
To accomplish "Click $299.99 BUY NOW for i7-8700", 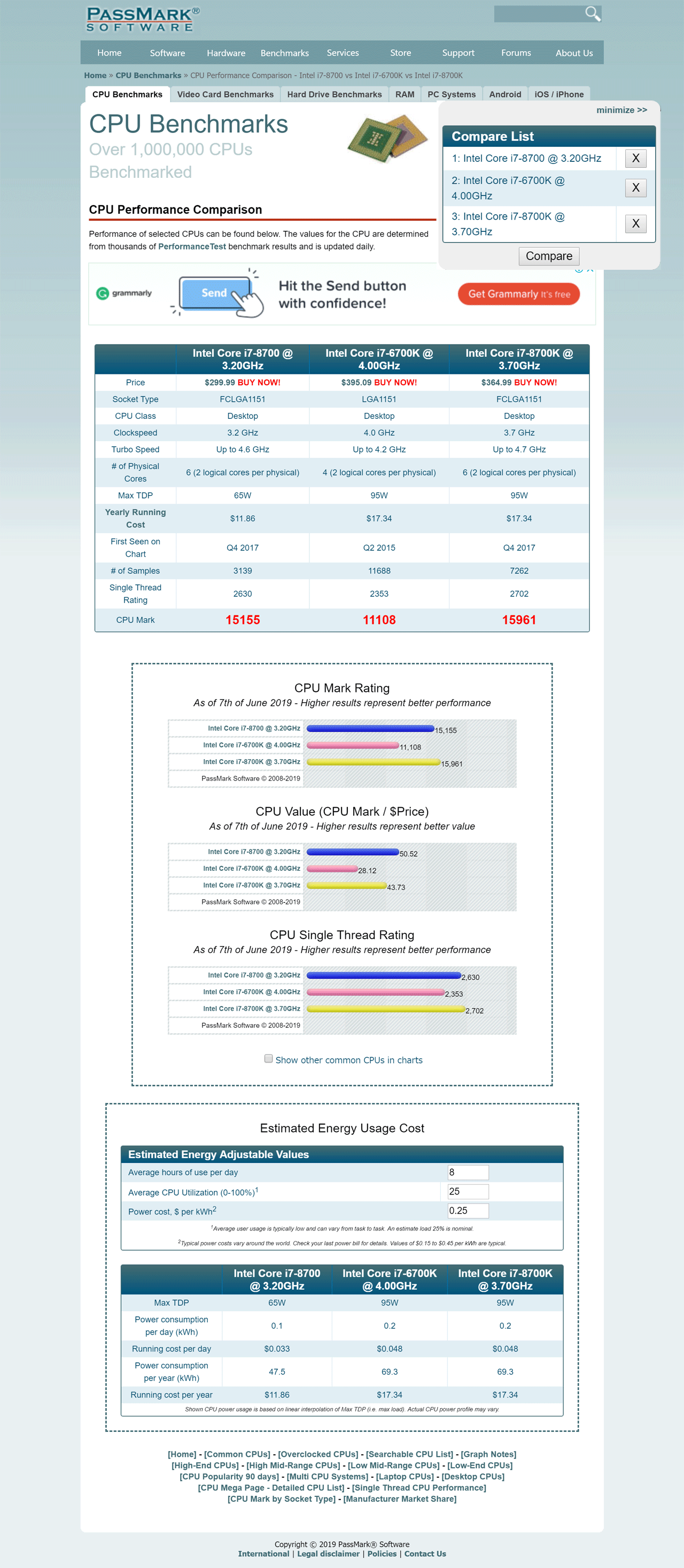I will (x=243, y=383).
